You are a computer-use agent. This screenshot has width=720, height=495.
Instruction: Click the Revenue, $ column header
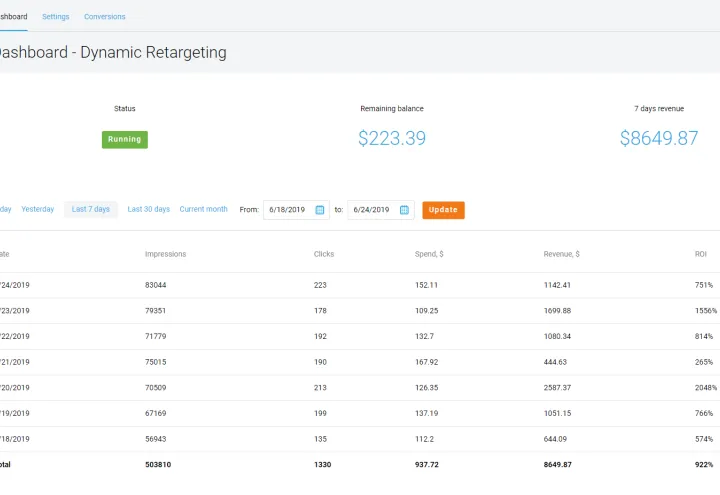click(561, 254)
